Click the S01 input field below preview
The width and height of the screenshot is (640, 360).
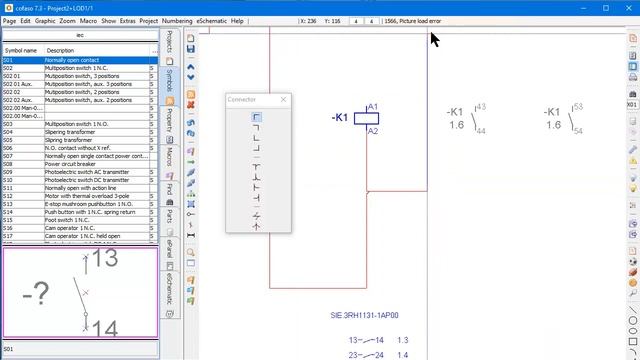click(x=80, y=349)
